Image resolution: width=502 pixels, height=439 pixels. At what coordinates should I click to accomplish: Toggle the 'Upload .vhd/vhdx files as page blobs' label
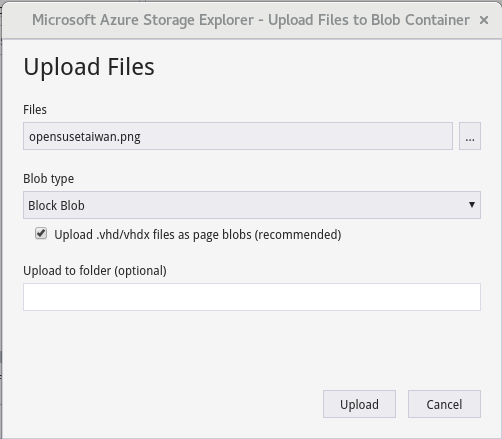coord(198,235)
